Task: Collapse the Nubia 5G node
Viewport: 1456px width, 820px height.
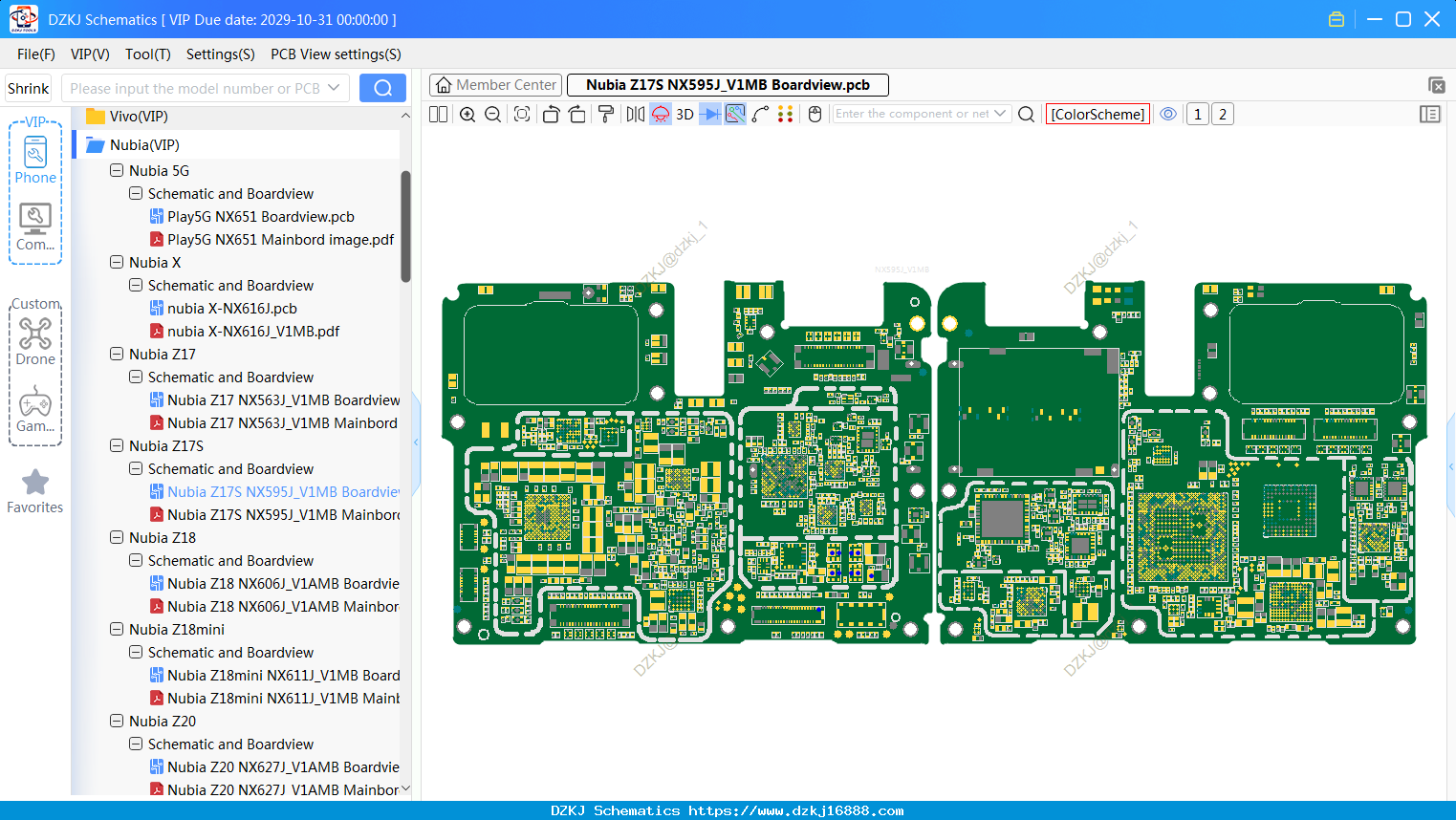Action: click(117, 170)
